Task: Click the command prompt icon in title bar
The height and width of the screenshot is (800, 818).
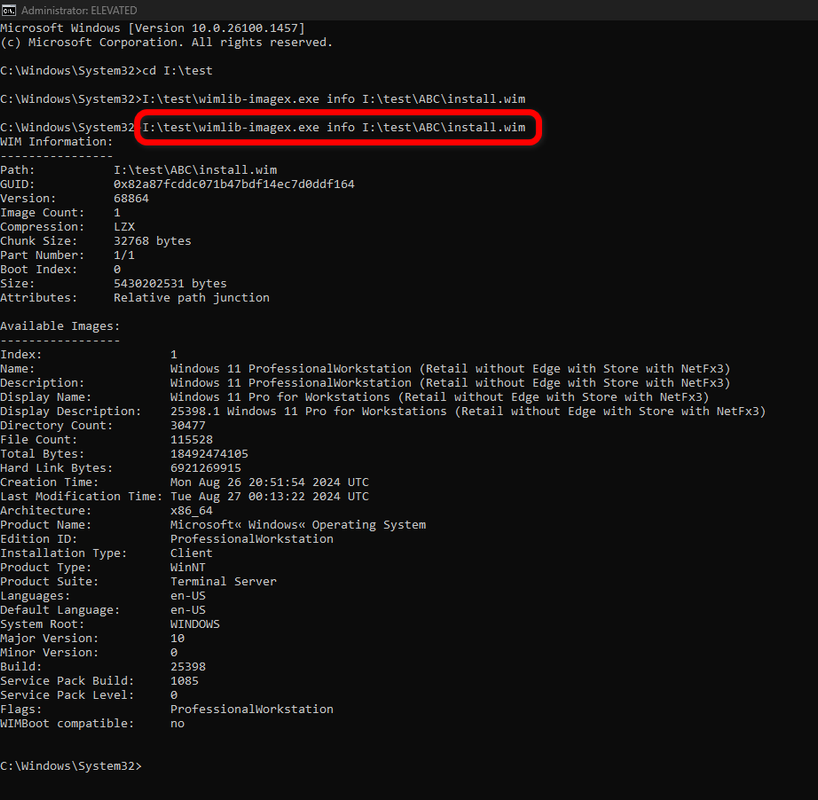Action: 9,10
